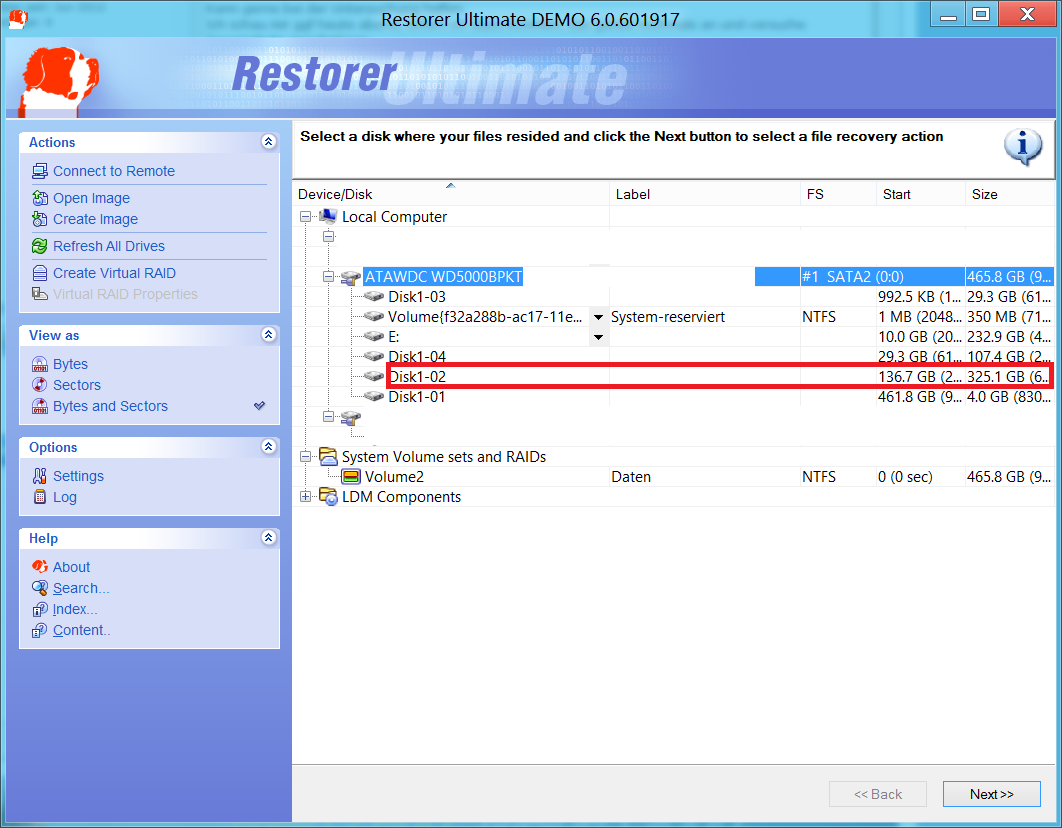Choose Create Image action

point(95,219)
